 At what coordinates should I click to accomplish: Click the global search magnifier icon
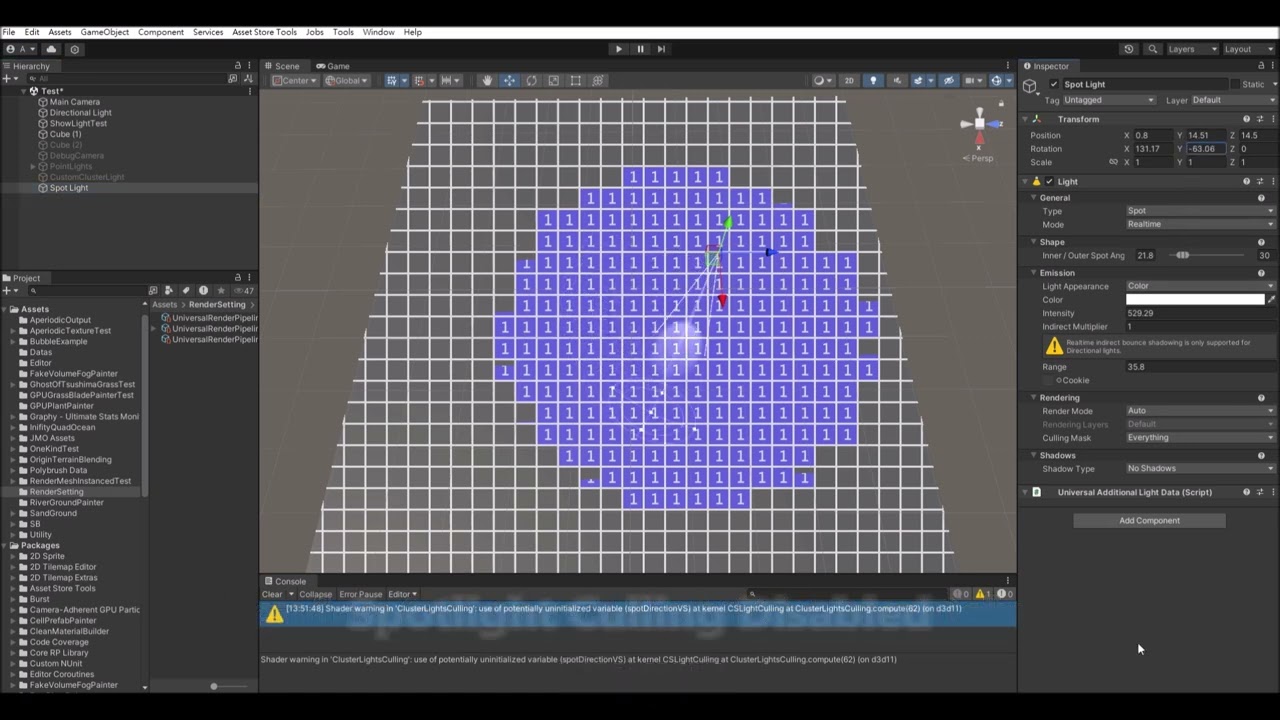pos(1153,49)
